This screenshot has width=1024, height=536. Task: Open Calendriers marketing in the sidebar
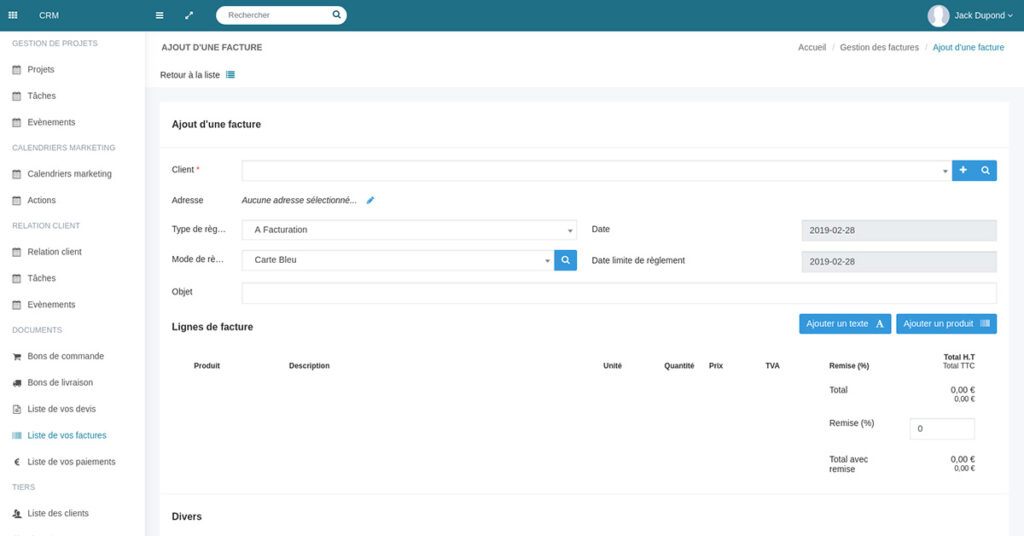pos(69,174)
